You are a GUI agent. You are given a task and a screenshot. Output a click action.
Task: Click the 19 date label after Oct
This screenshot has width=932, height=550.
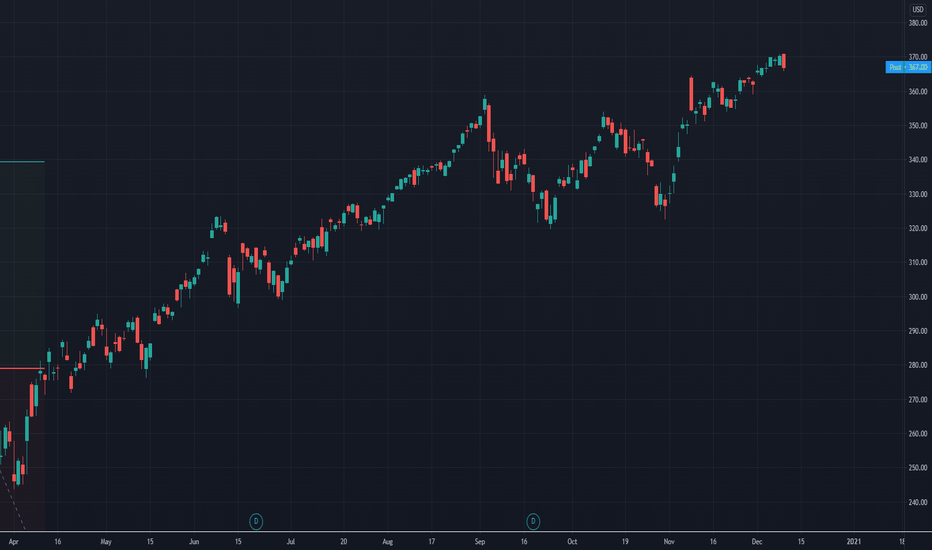coord(625,542)
